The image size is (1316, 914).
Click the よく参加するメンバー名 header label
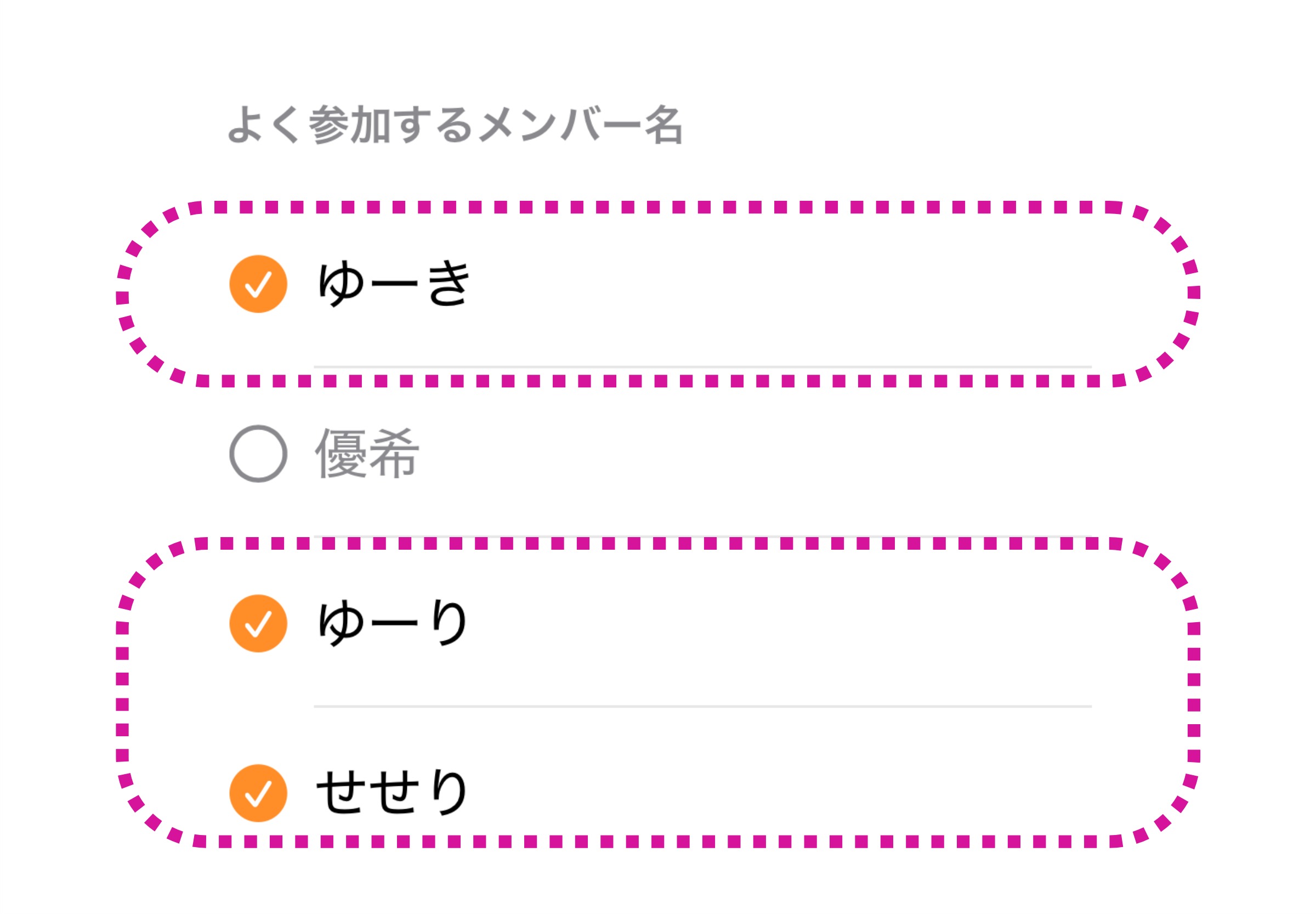click(x=455, y=125)
